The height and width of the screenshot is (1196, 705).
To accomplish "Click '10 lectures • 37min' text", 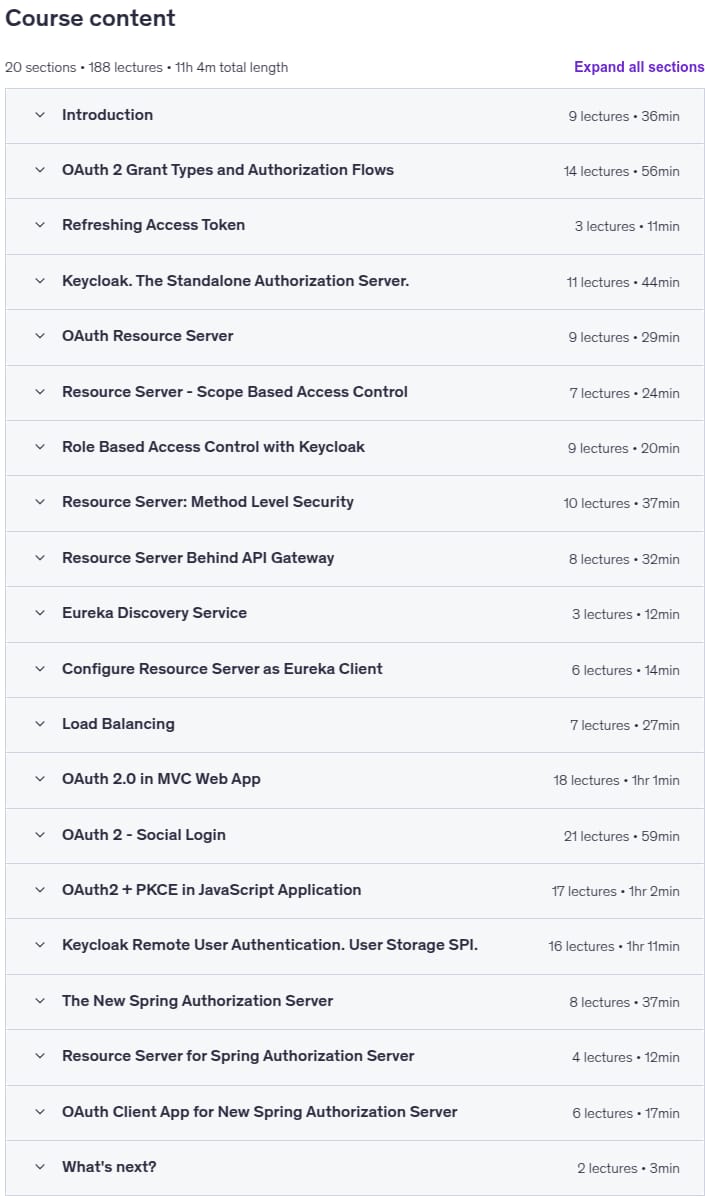I will [x=621, y=503].
